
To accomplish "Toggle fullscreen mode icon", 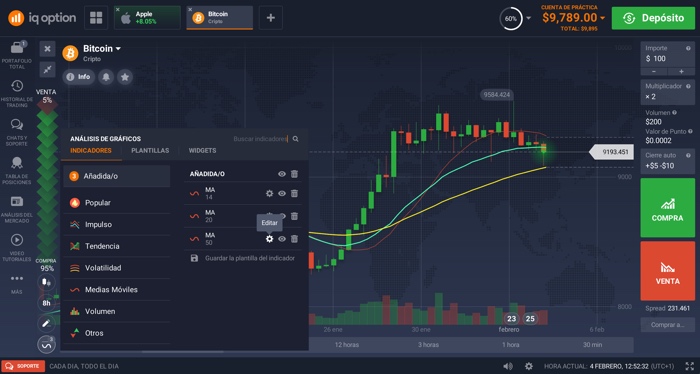I will 690,366.
